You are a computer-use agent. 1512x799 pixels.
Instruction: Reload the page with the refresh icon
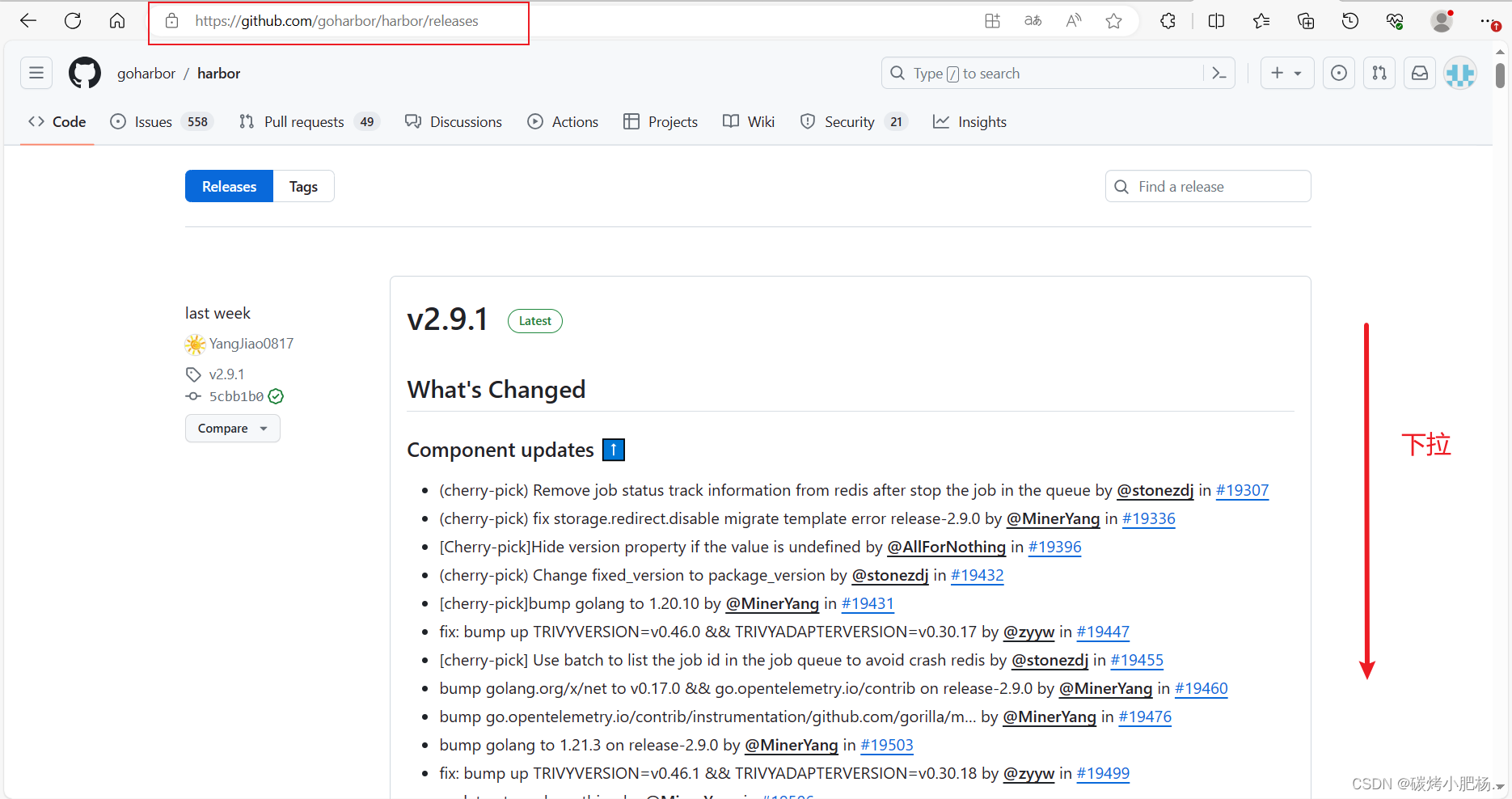[x=73, y=21]
